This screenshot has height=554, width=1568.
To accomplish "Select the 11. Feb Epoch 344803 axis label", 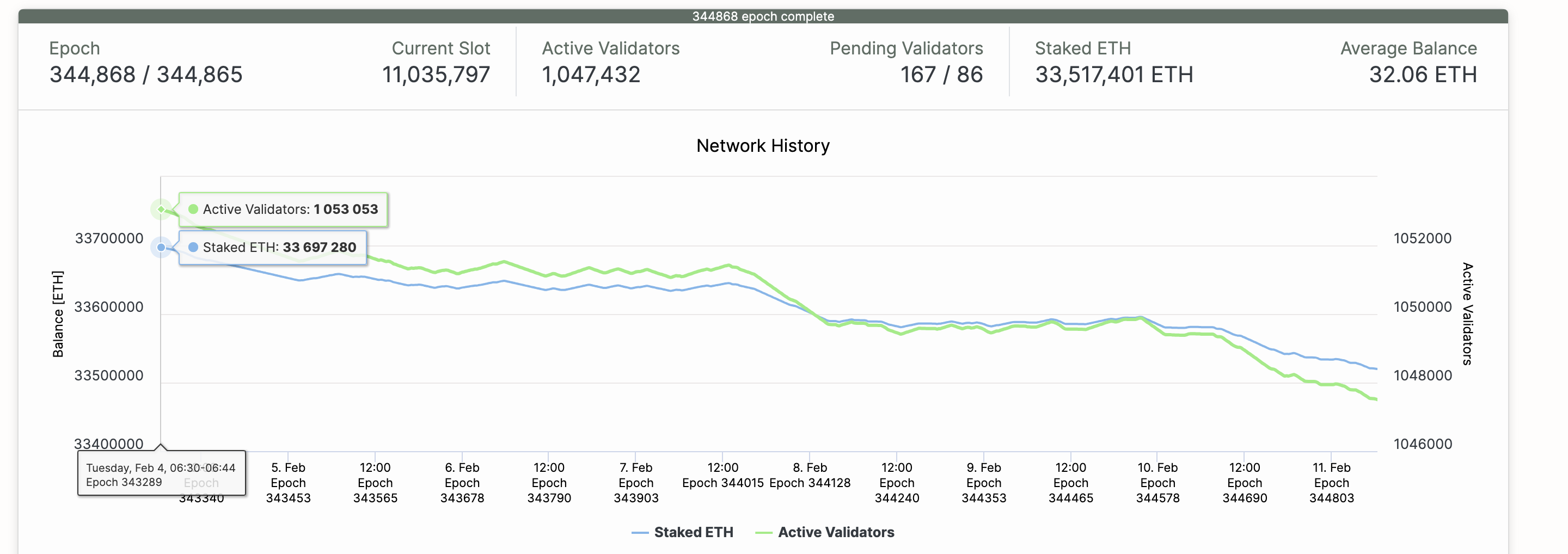I will click(x=1331, y=483).
